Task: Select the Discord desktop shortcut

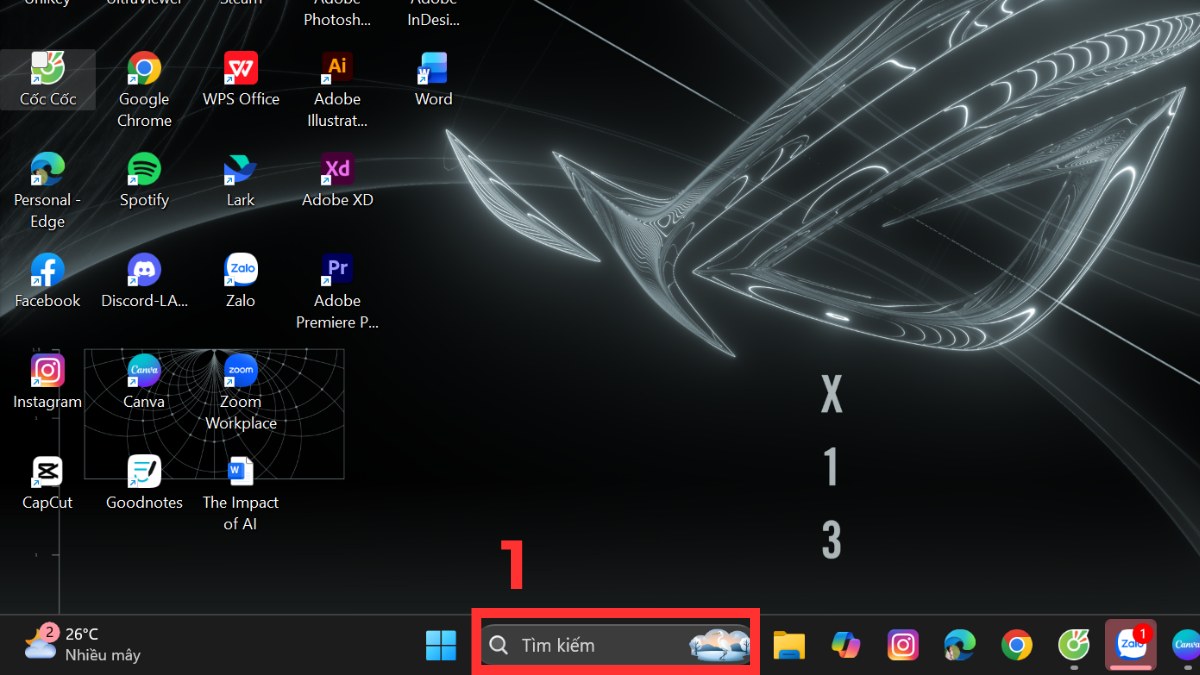Action: (144, 281)
